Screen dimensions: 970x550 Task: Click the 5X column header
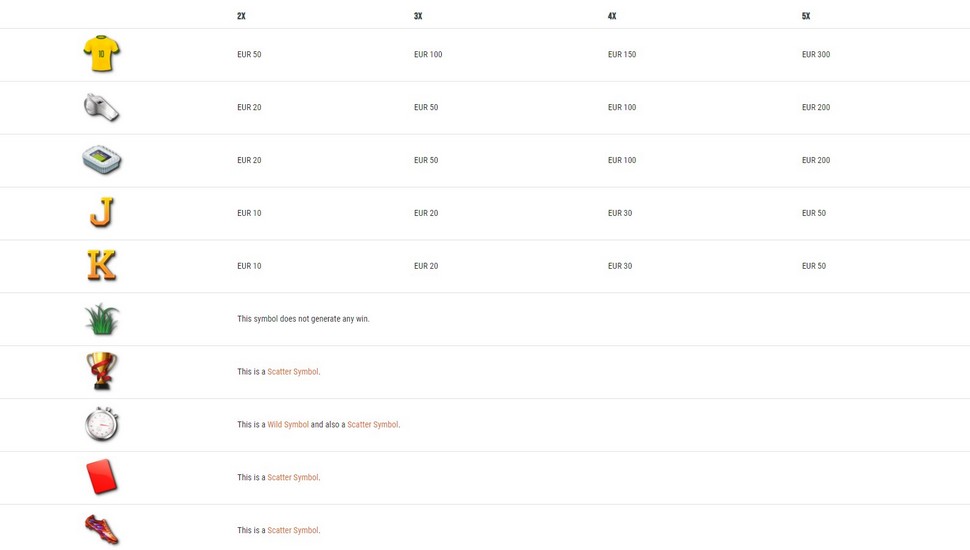point(806,16)
